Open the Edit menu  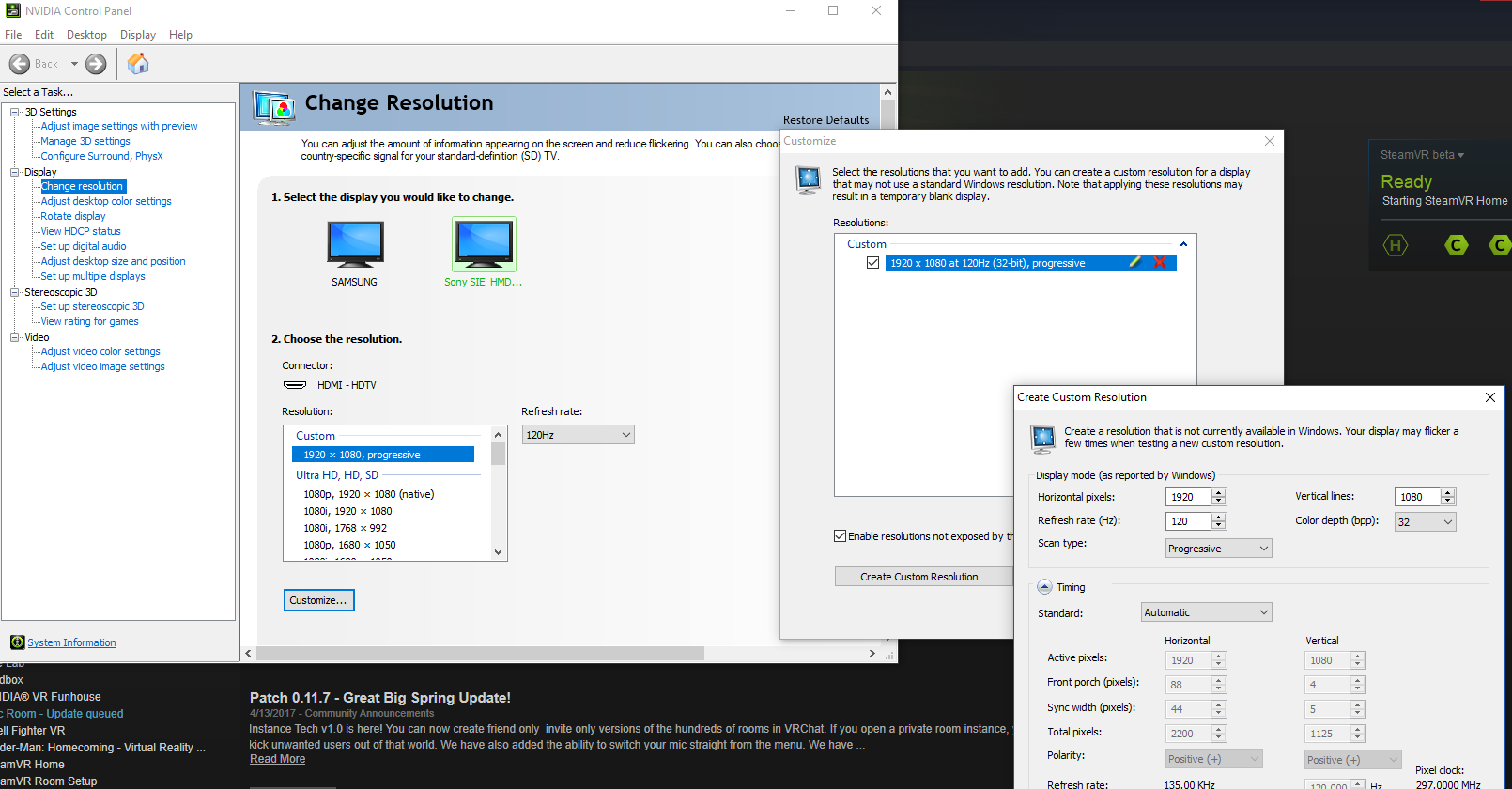click(x=44, y=35)
